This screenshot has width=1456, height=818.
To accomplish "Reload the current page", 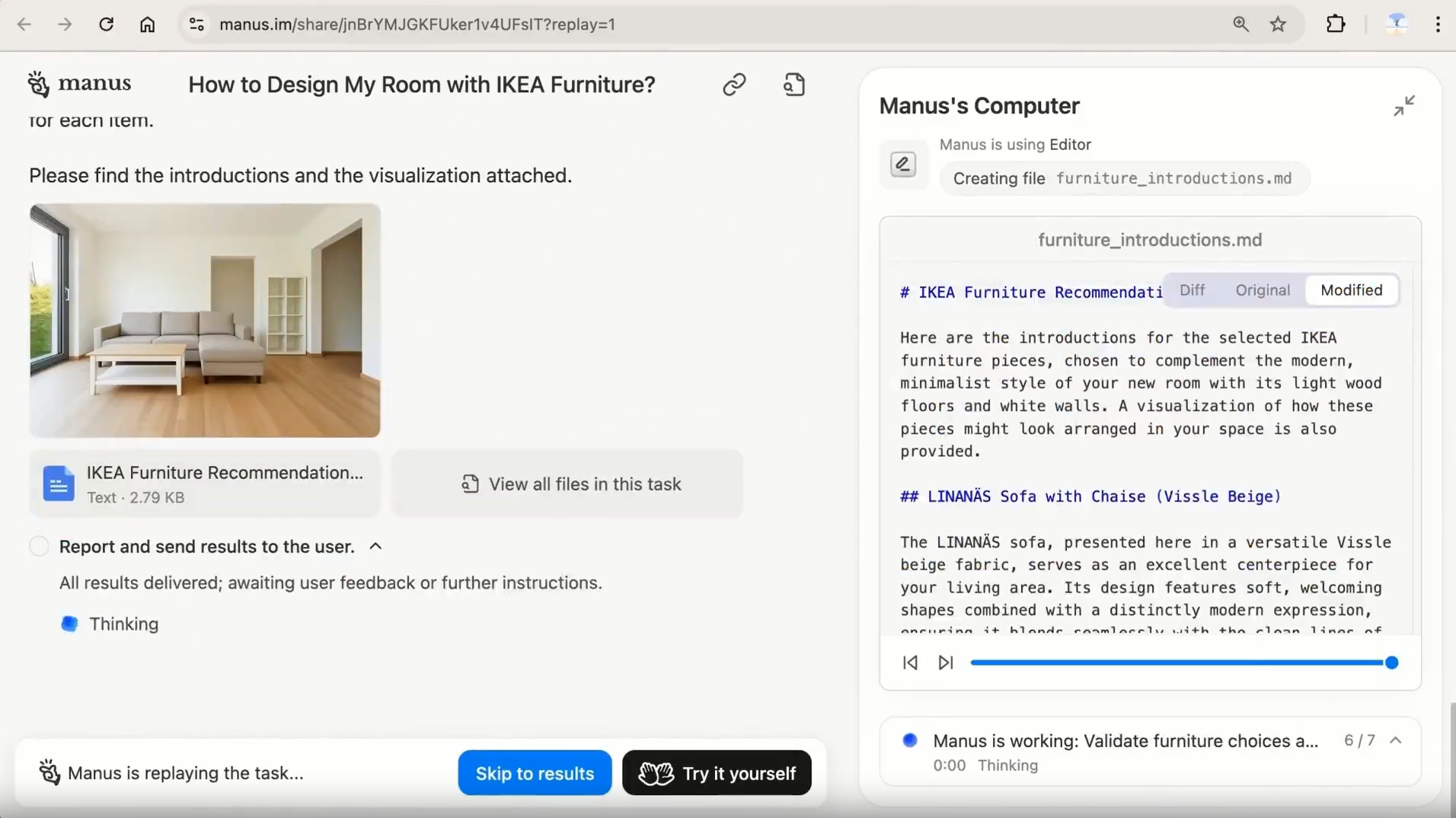I will (107, 24).
